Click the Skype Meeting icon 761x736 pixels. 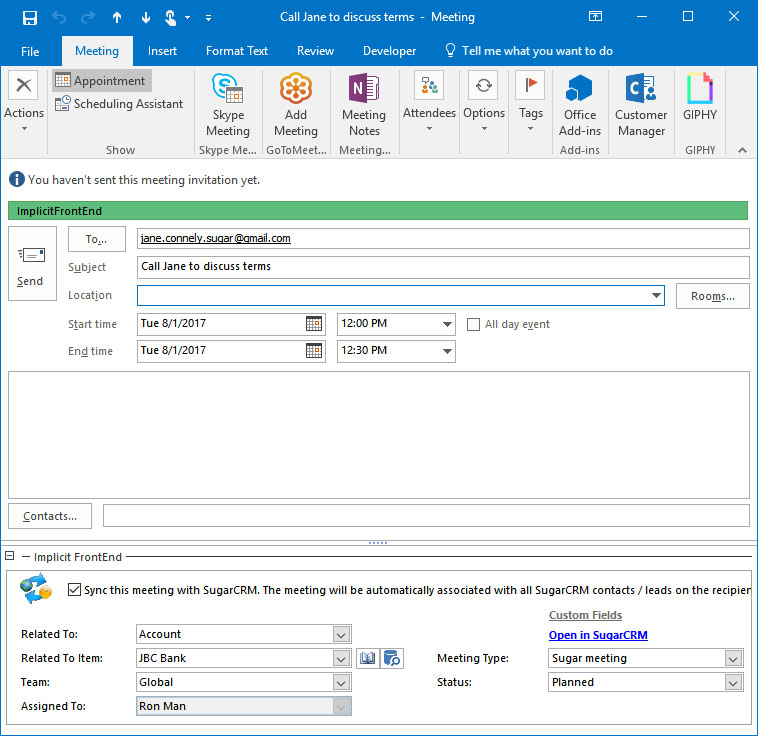[228, 105]
